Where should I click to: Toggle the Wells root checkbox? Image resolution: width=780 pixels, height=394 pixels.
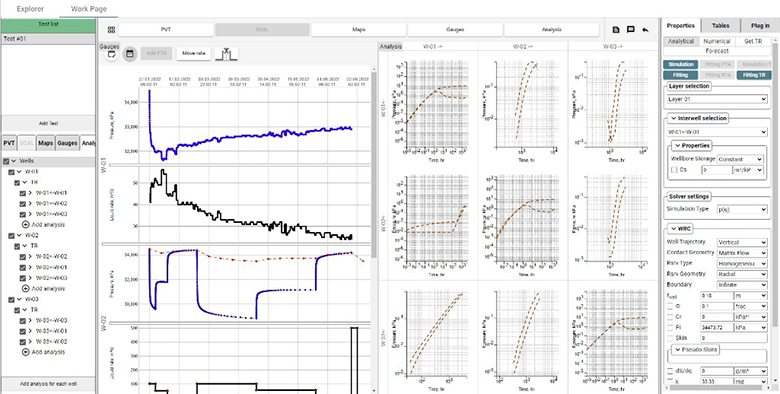[x=6, y=162]
